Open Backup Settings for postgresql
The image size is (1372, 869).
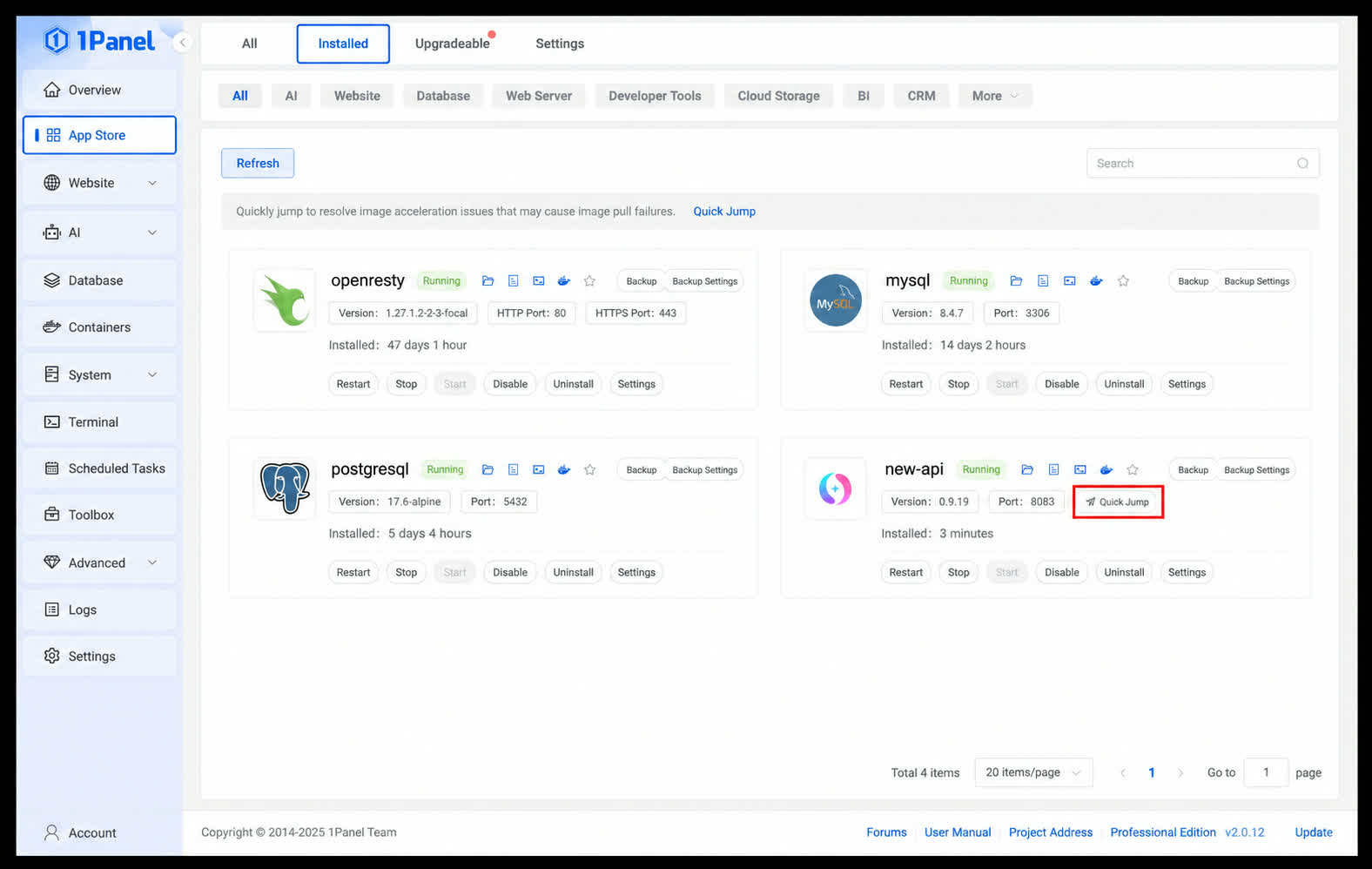[705, 470]
